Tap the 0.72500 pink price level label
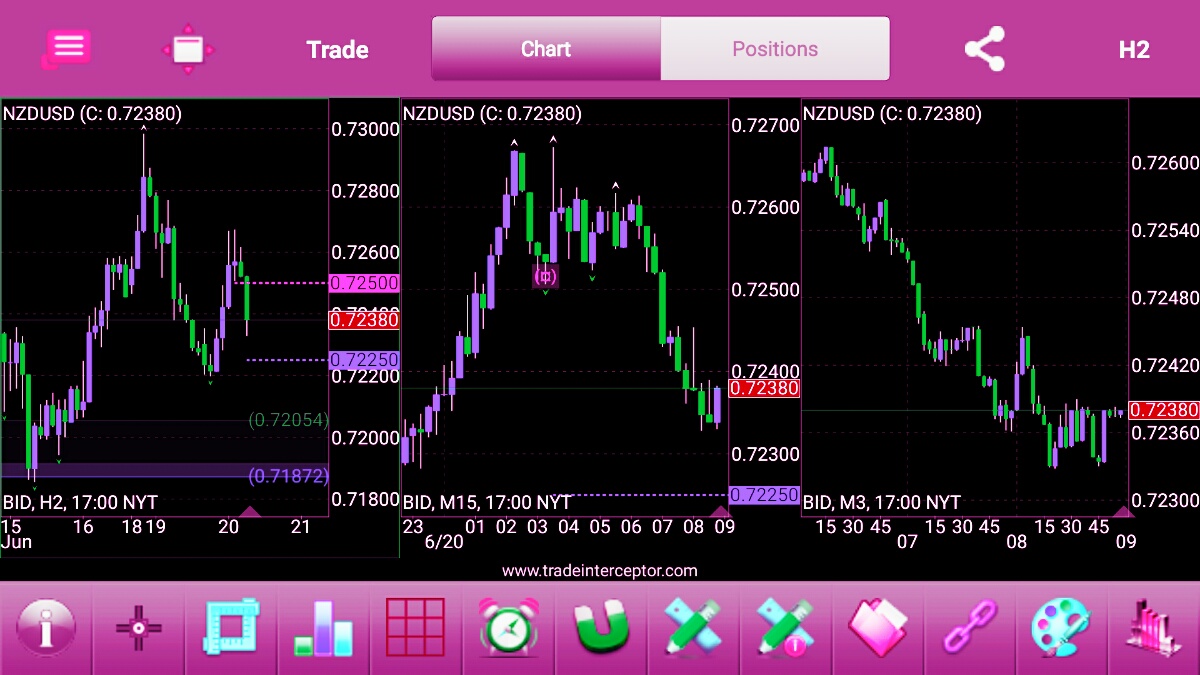The height and width of the screenshot is (675, 1200). click(x=364, y=283)
